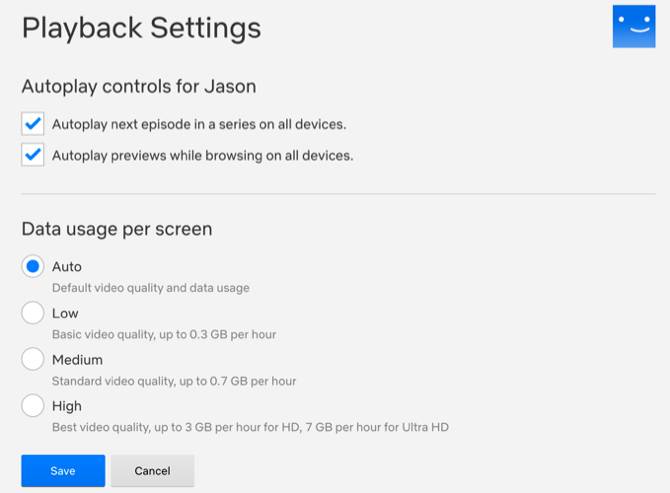Choose the Low data usage radio button
The height and width of the screenshot is (493, 670).
[33, 313]
